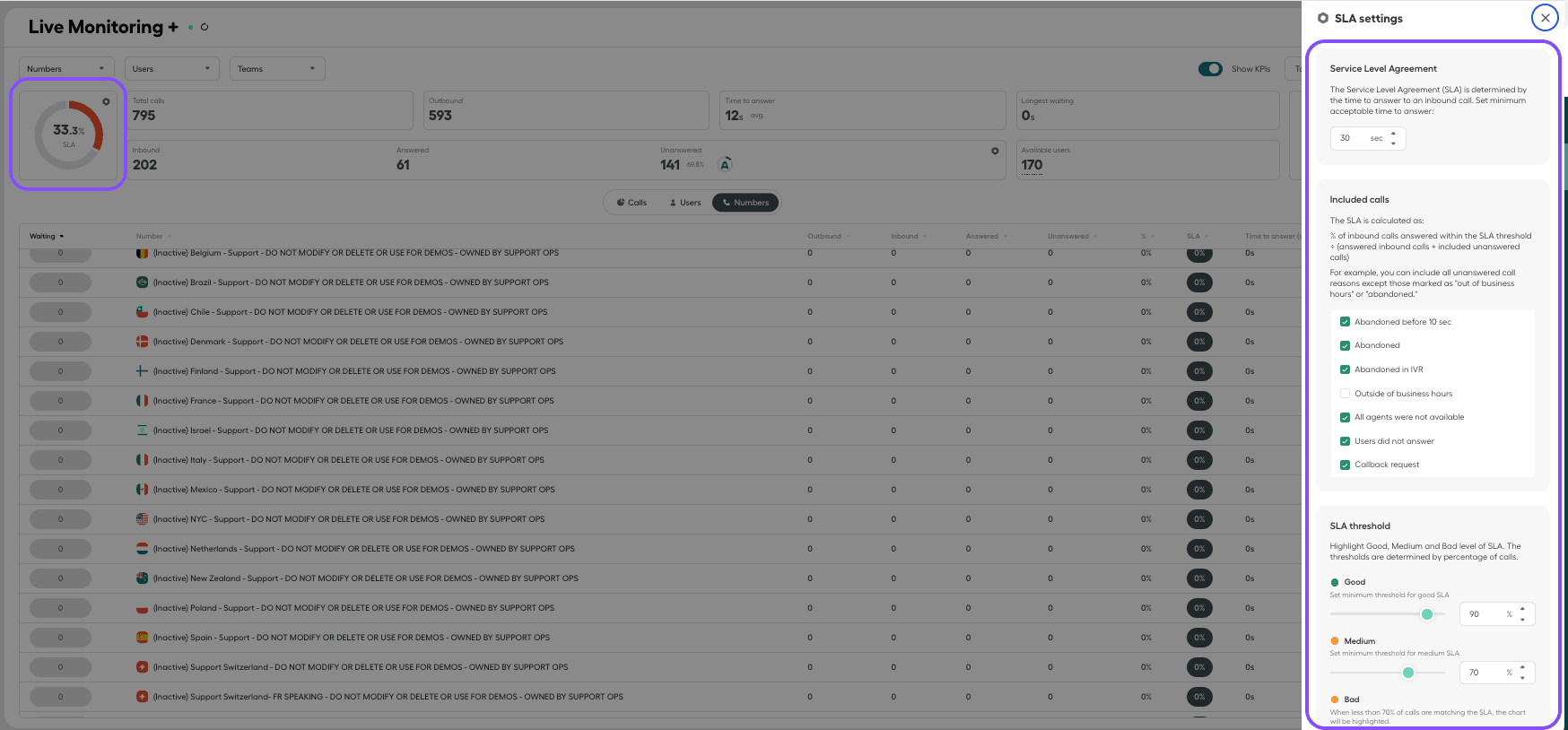Screen dimensions: 1568x730
Task: Open the Teams filter dropdown
Action: click(277, 69)
